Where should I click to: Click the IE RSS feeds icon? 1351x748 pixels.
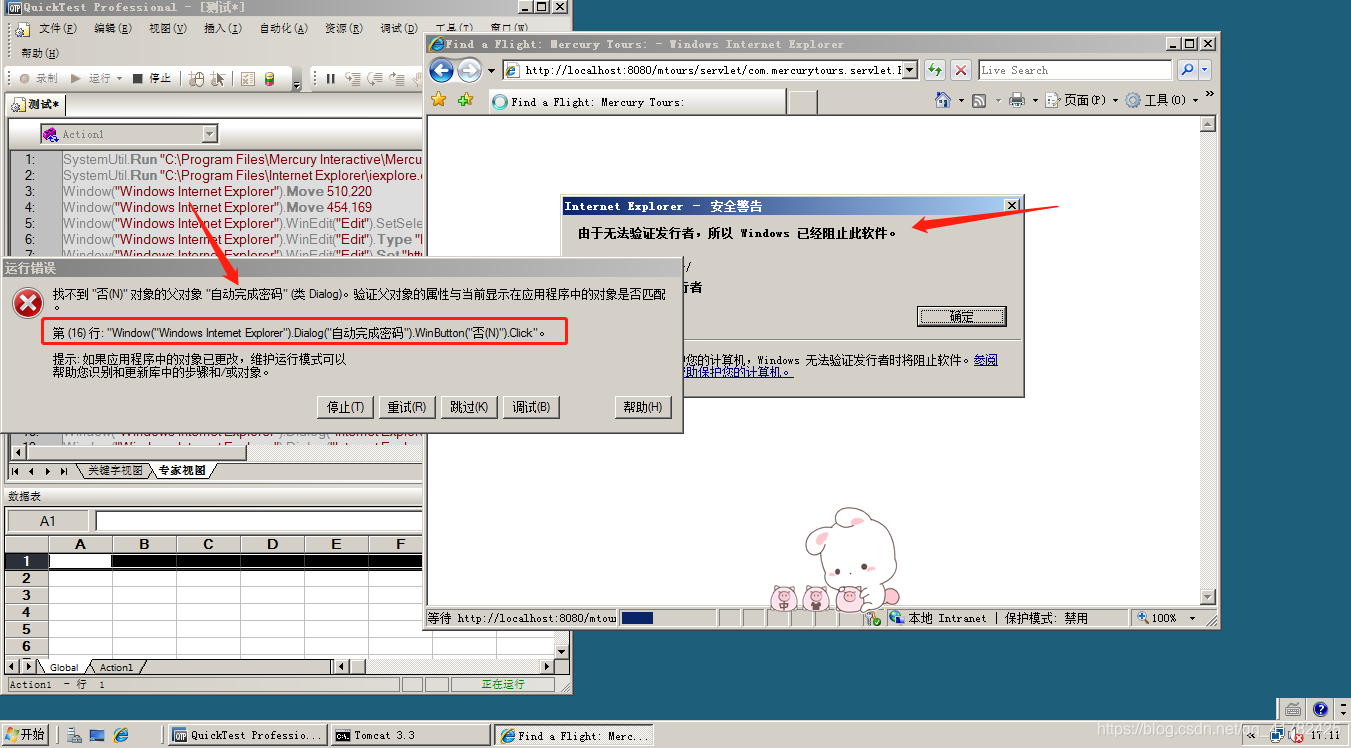tap(980, 100)
